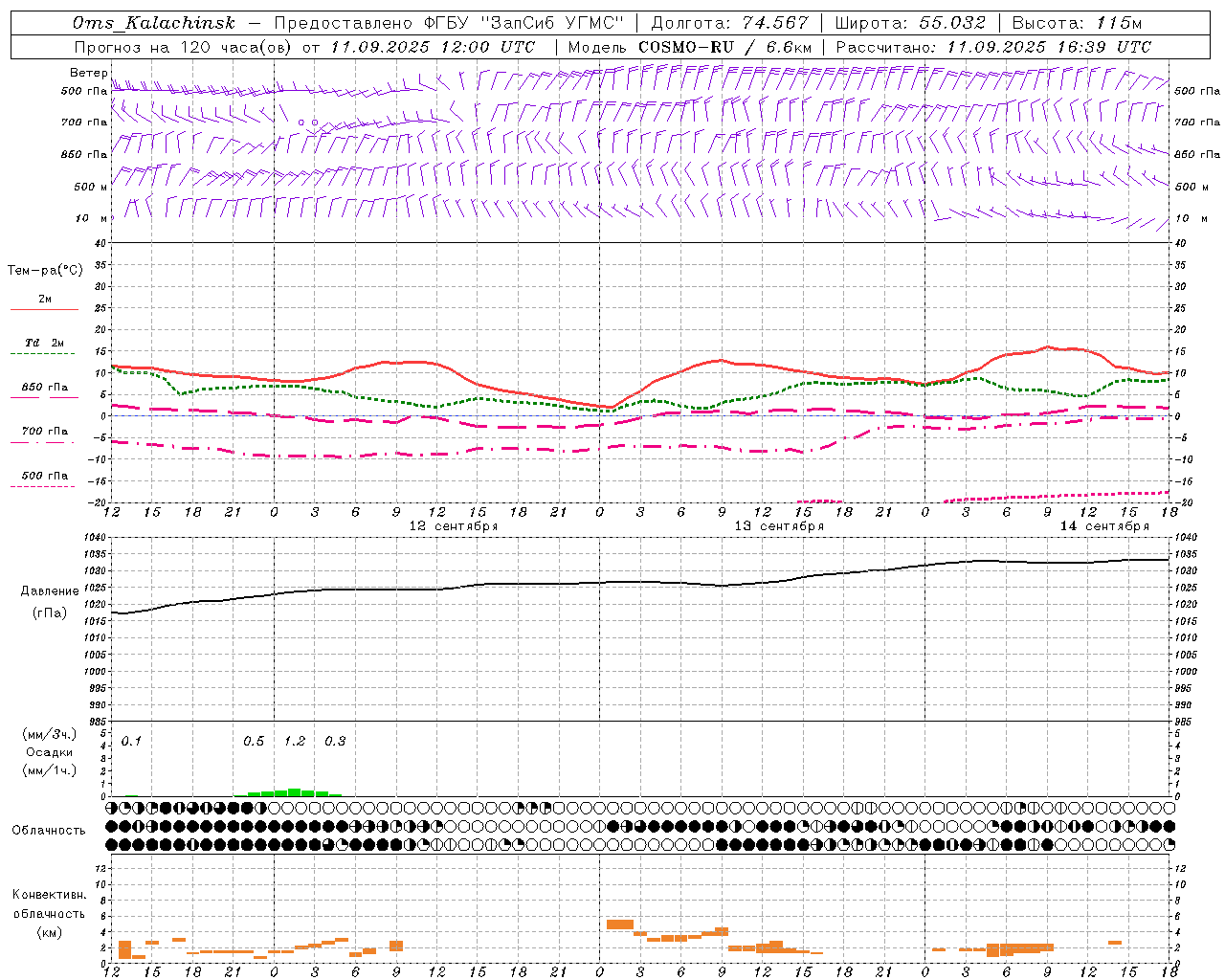Select the text "Долгота: 74.567"
Image resolution: width=1225 pixels, height=980 pixels.
pos(728,23)
